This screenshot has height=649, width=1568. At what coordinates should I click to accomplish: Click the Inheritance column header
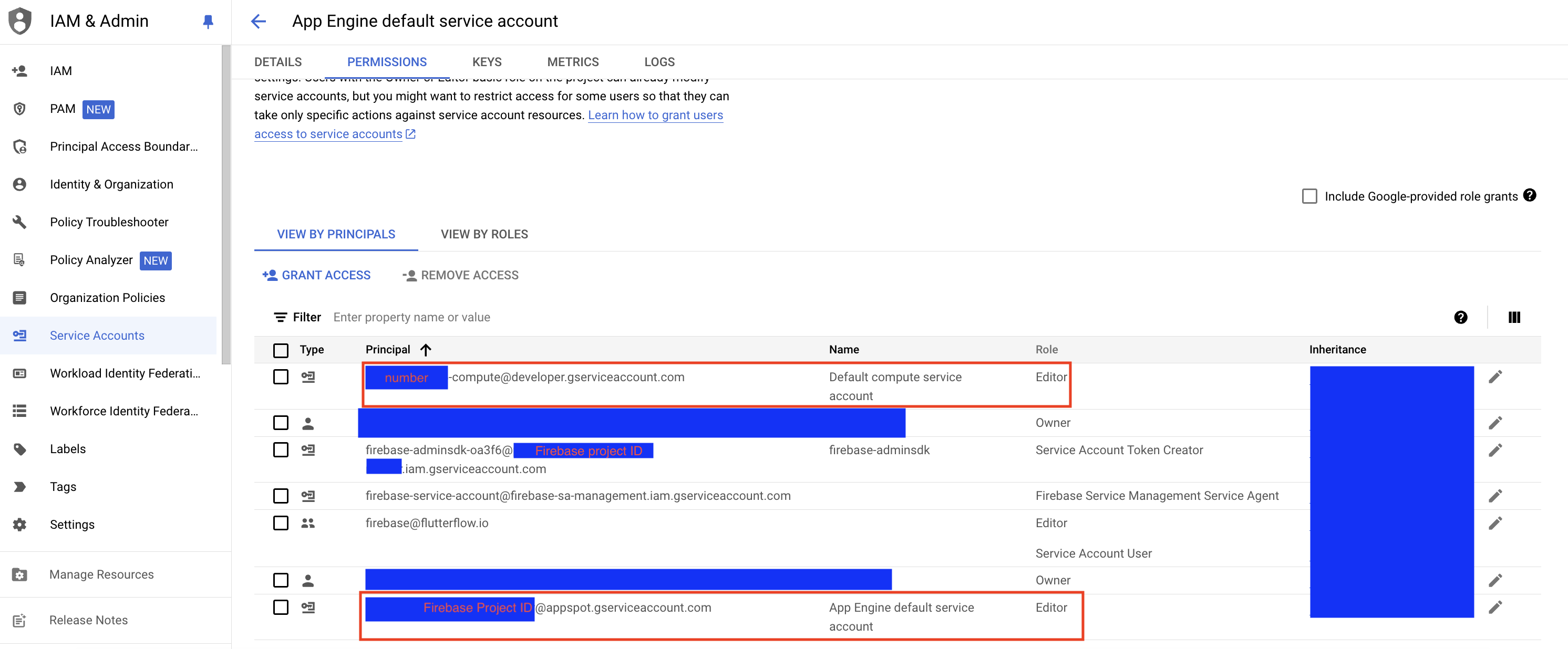pos(1337,350)
